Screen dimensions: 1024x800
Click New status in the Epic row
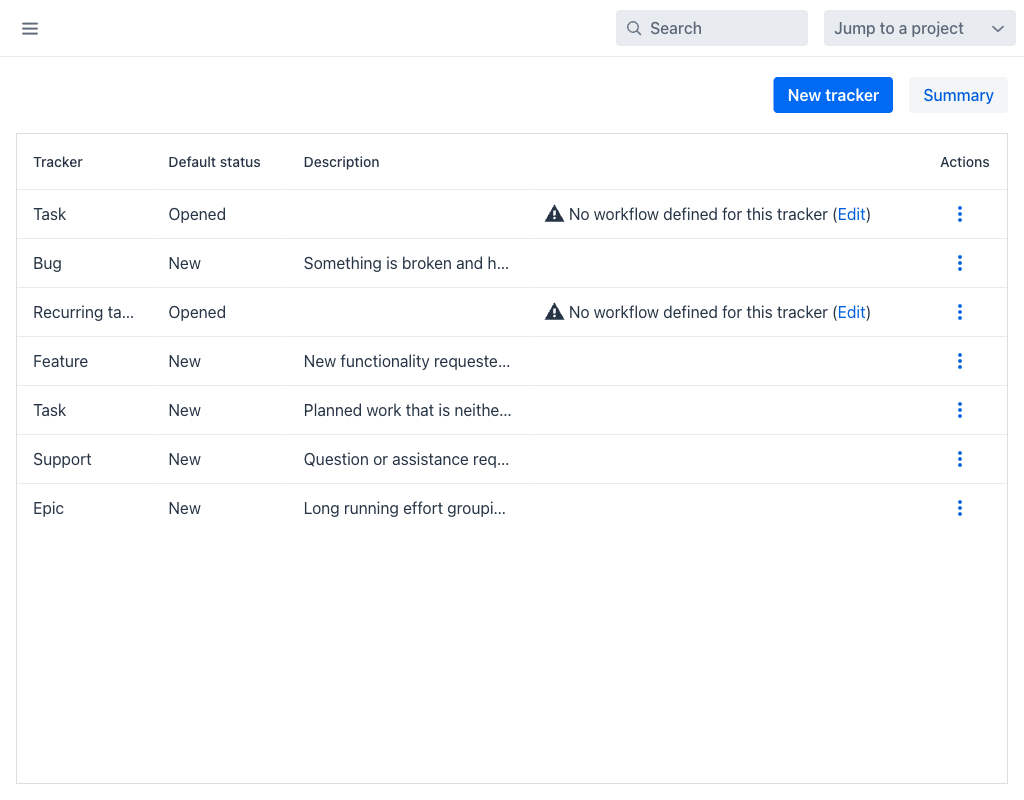point(184,508)
